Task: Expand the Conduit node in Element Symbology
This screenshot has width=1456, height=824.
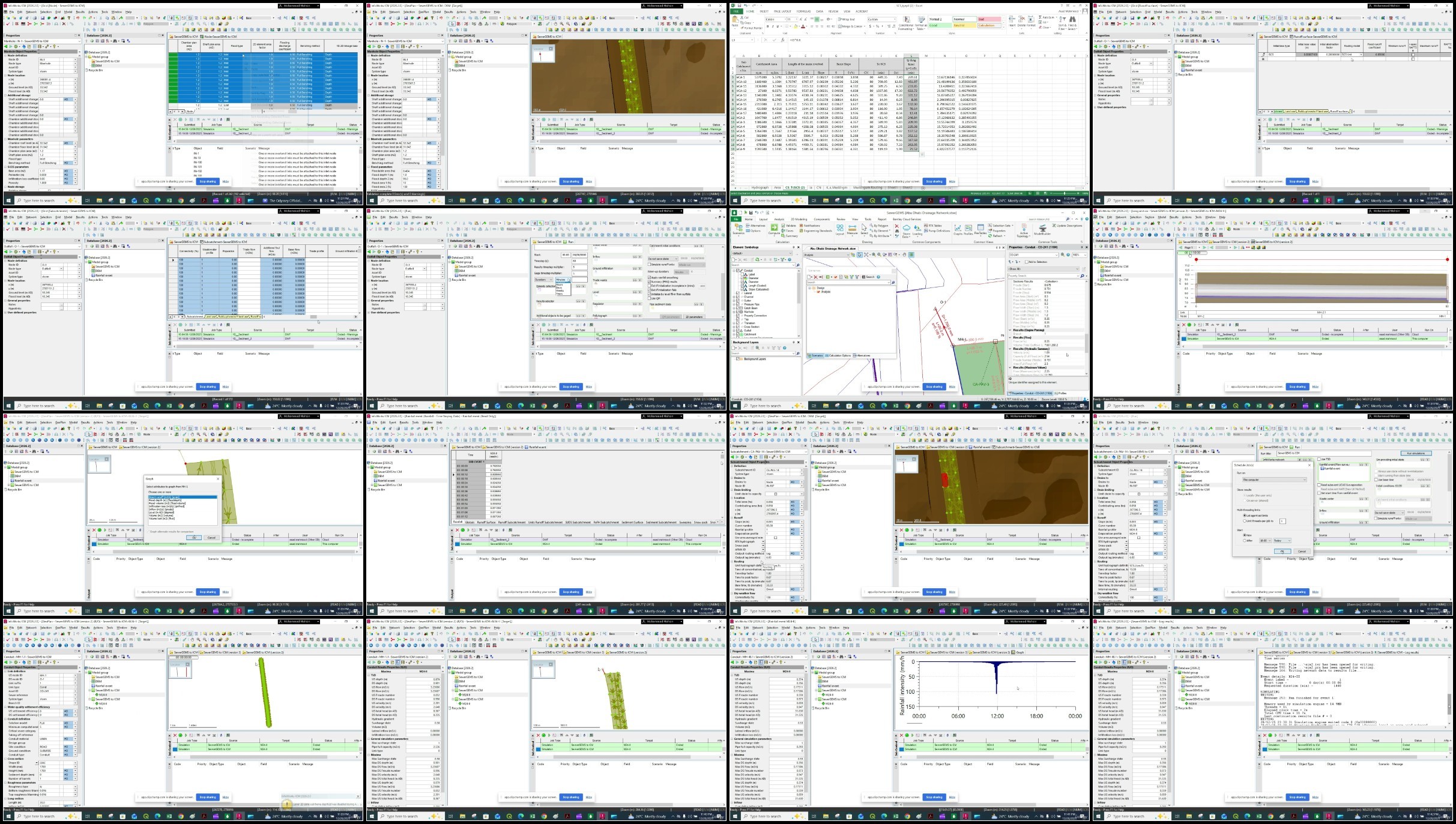Action: (734, 271)
